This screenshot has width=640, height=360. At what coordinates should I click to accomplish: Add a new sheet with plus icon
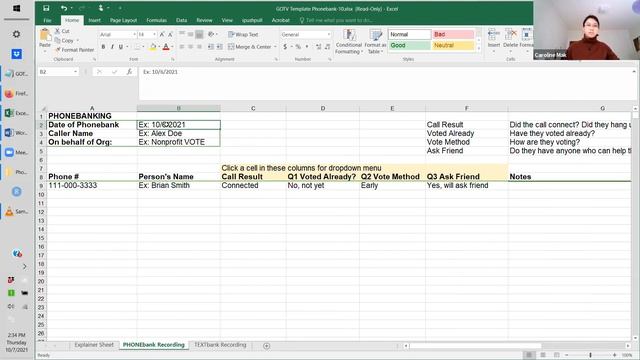pyautogui.click(x=267, y=346)
